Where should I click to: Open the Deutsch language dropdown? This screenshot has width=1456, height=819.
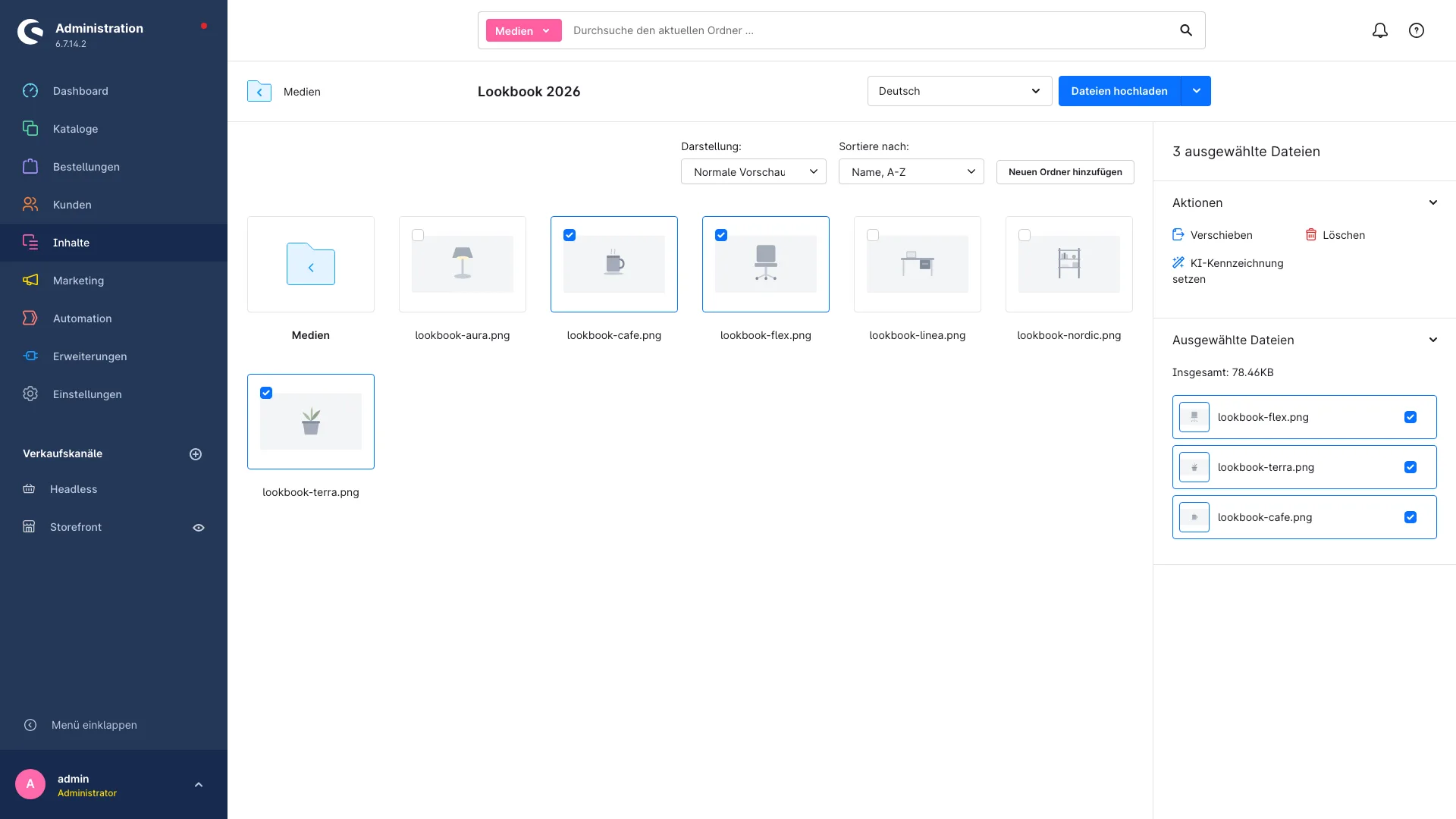pyautogui.click(x=959, y=91)
